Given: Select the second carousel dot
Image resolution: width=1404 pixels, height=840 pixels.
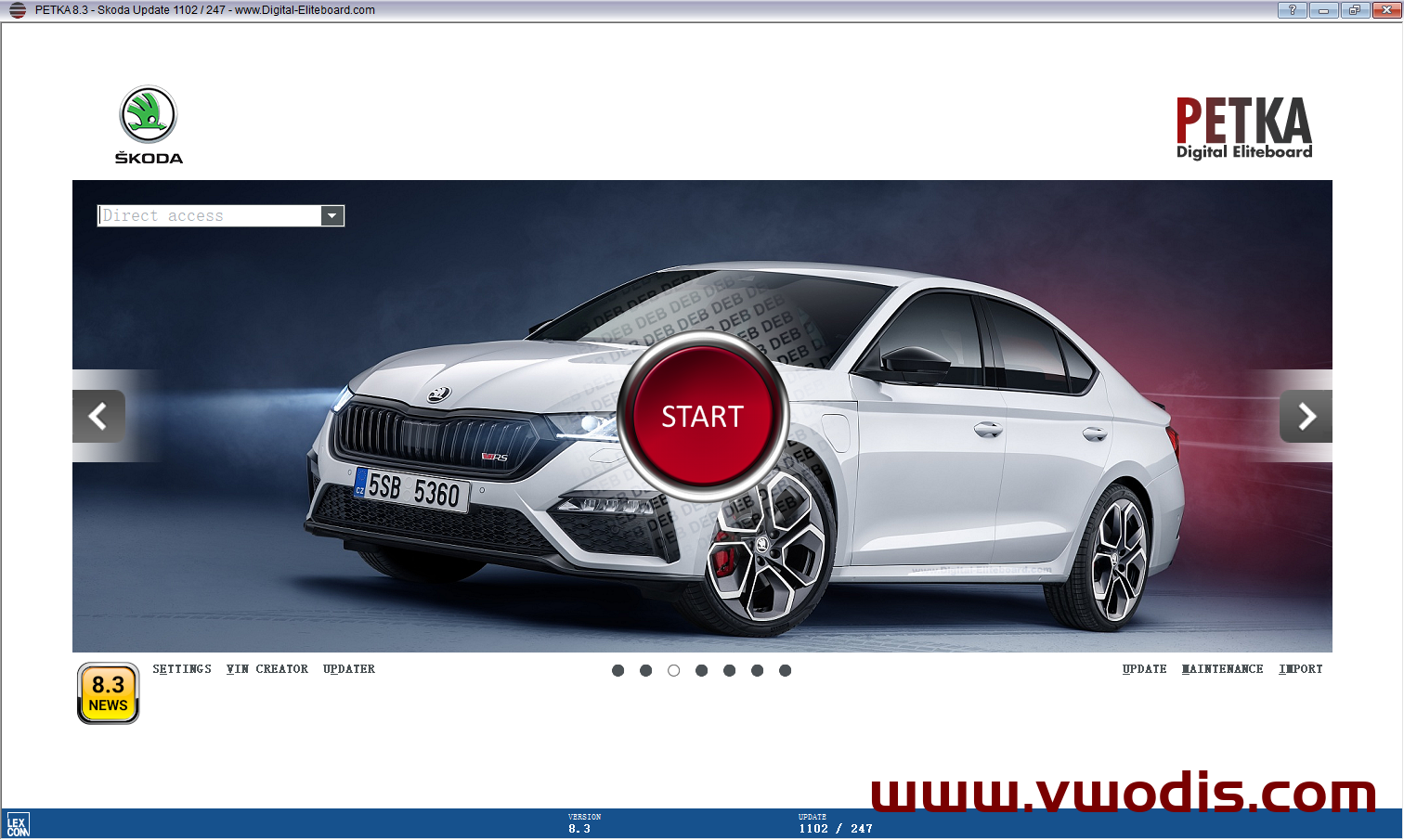Looking at the screenshot, I should pyautogui.click(x=645, y=670).
